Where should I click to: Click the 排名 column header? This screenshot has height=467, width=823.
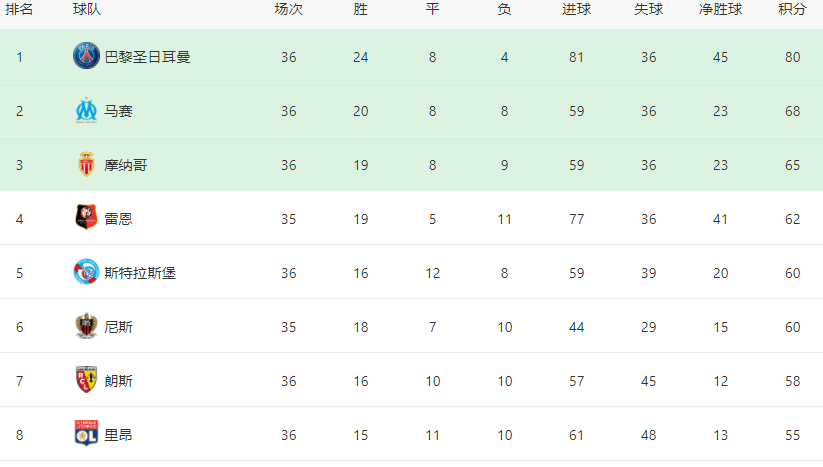pyautogui.click(x=19, y=9)
